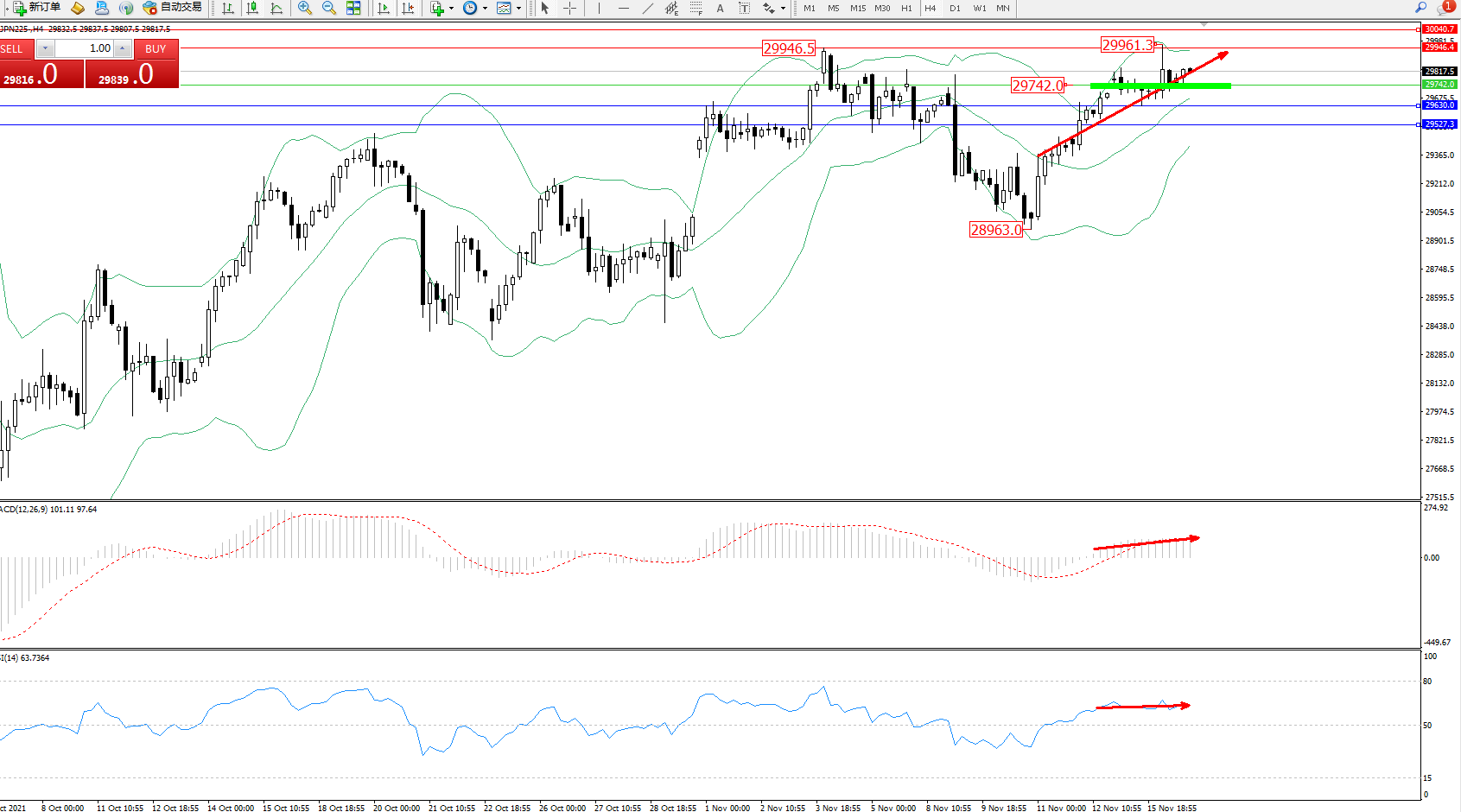The image size is (1461, 812).
Task: Switch timeframe to D1
Action: click(955, 8)
